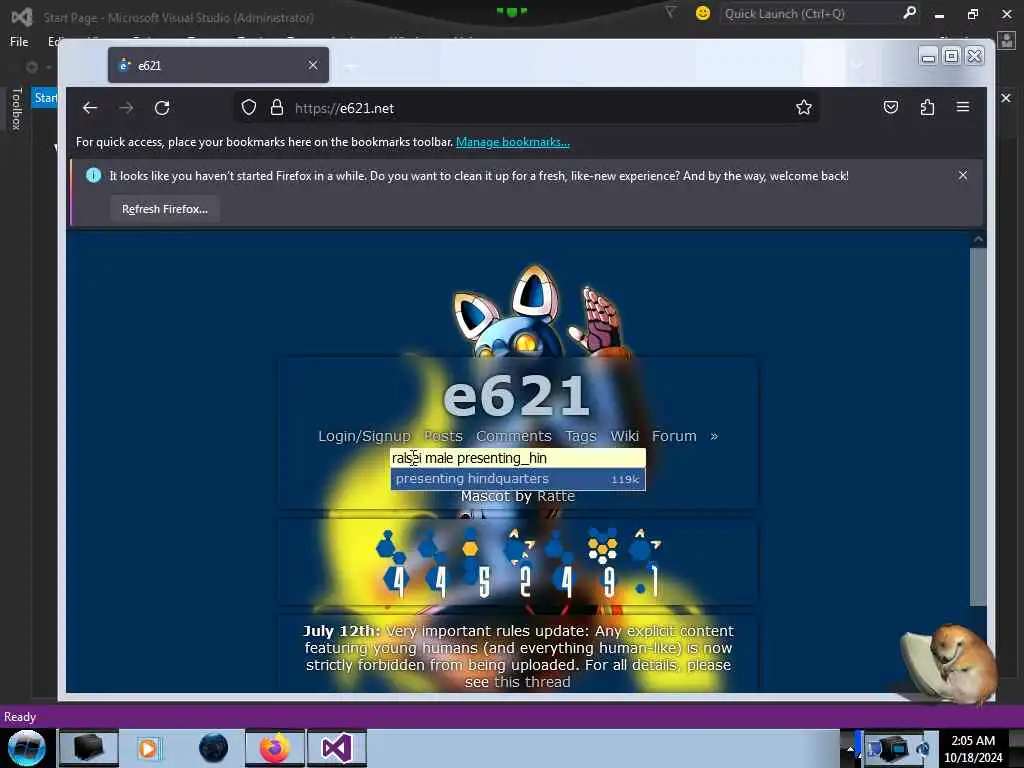Open Manage bookmarks... link
The image size is (1024, 768).
tap(513, 142)
